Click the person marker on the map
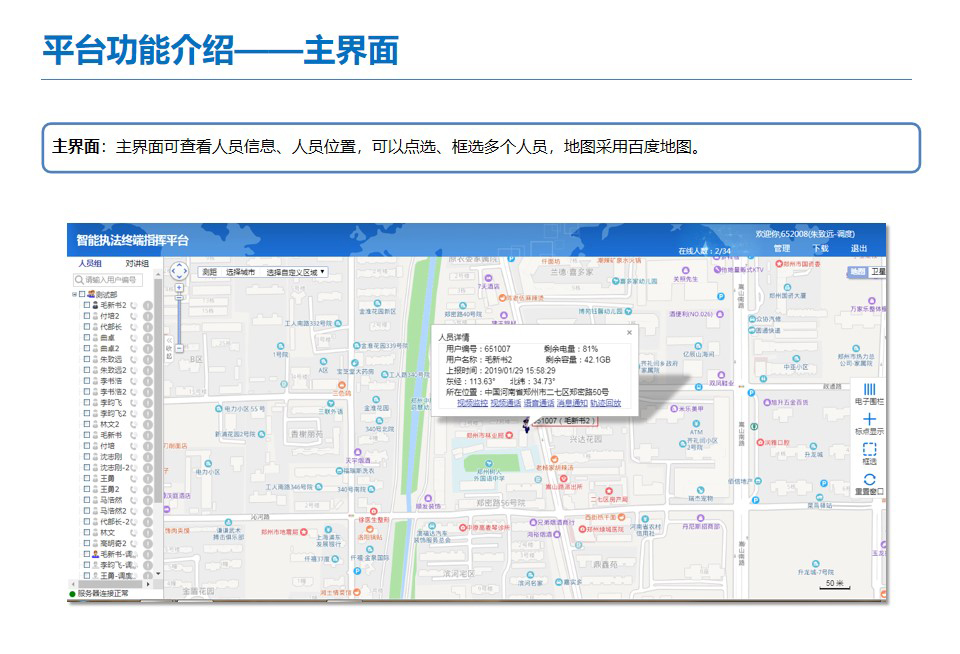Screen dimensions: 960x654 526,425
